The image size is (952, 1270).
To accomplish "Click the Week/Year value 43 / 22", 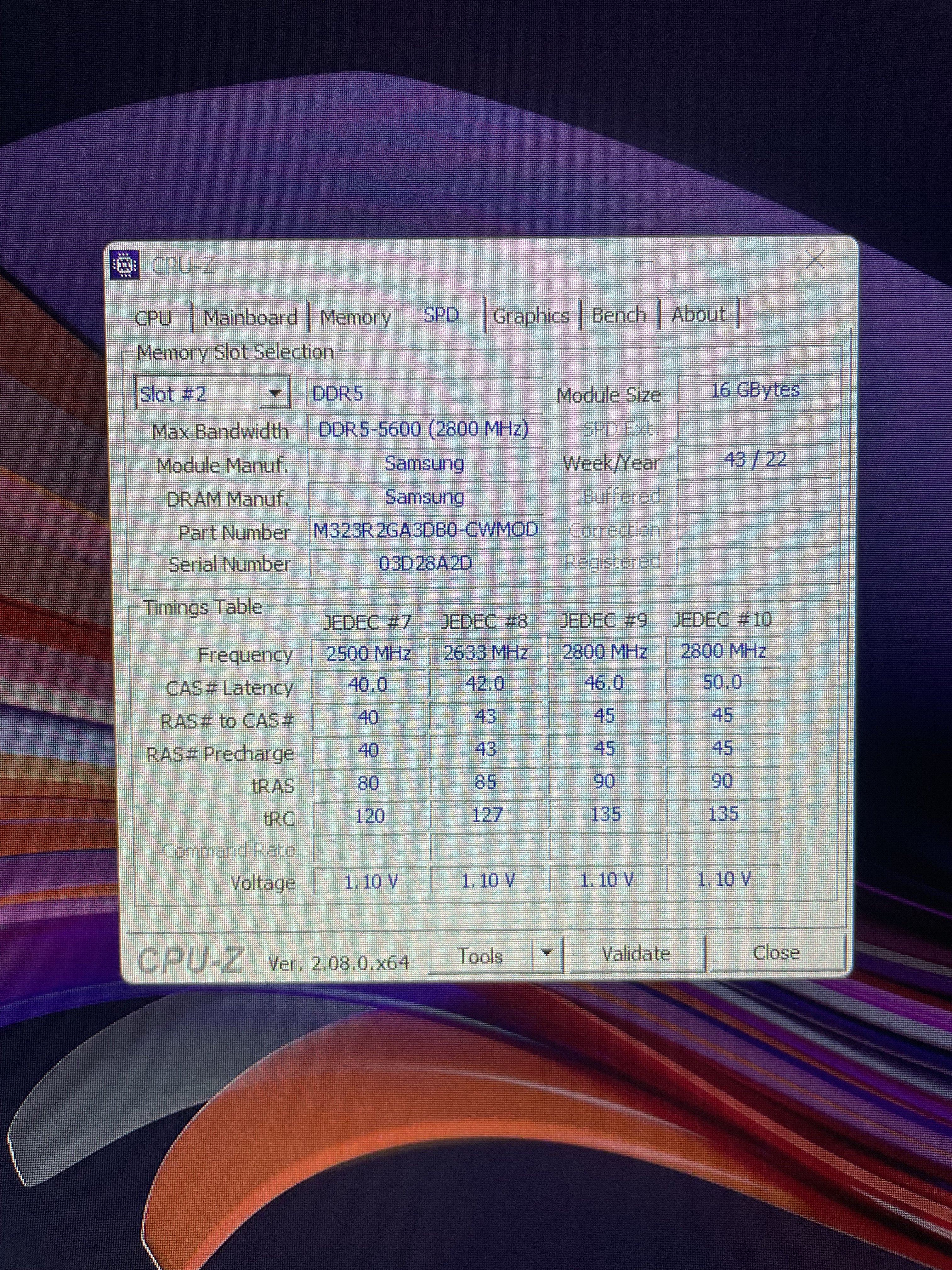I will (755, 459).
